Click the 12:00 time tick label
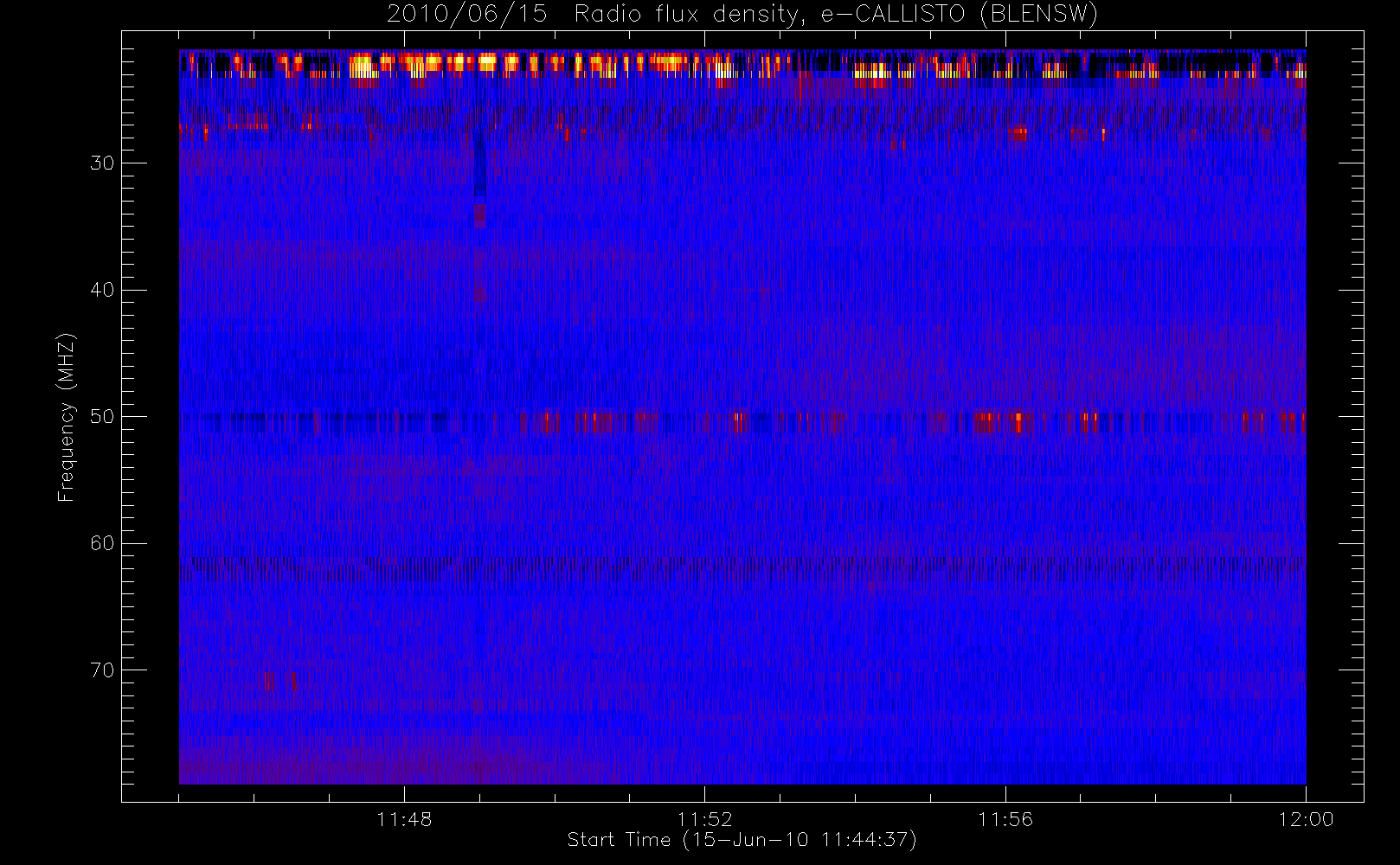Image resolution: width=1400 pixels, height=865 pixels. pos(1306,819)
